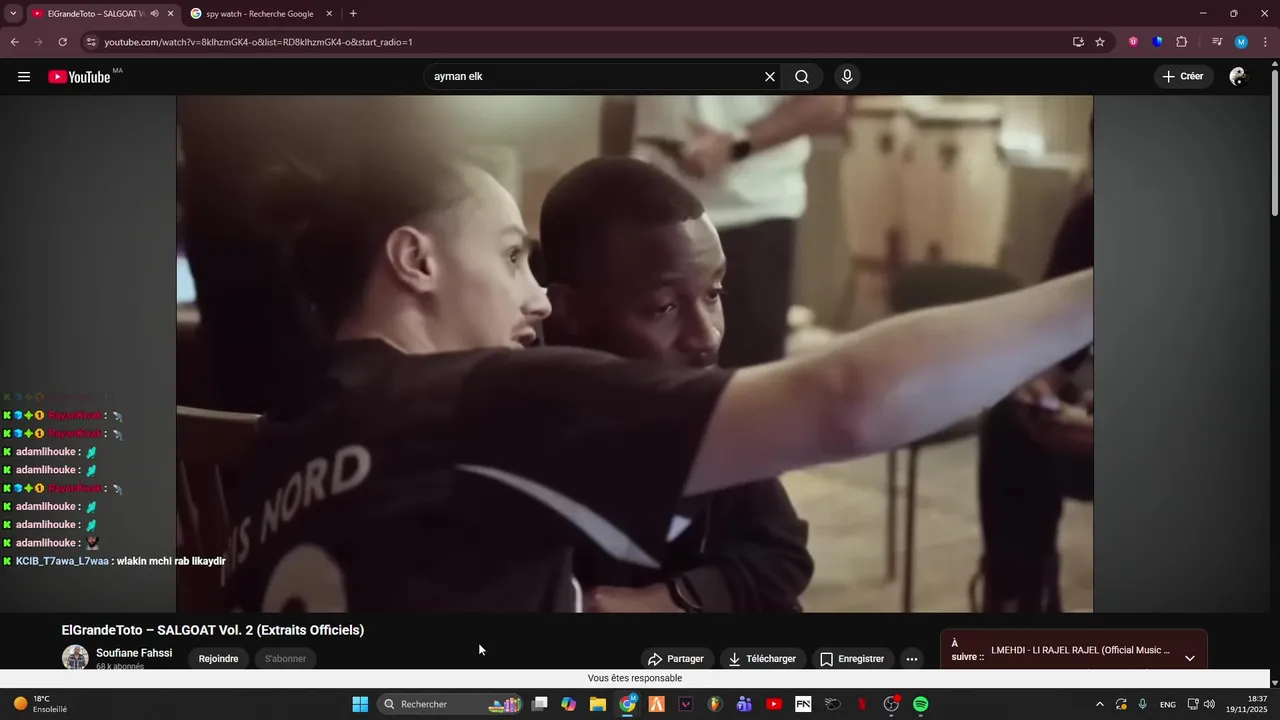Start voice search with the microphone

(x=847, y=77)
